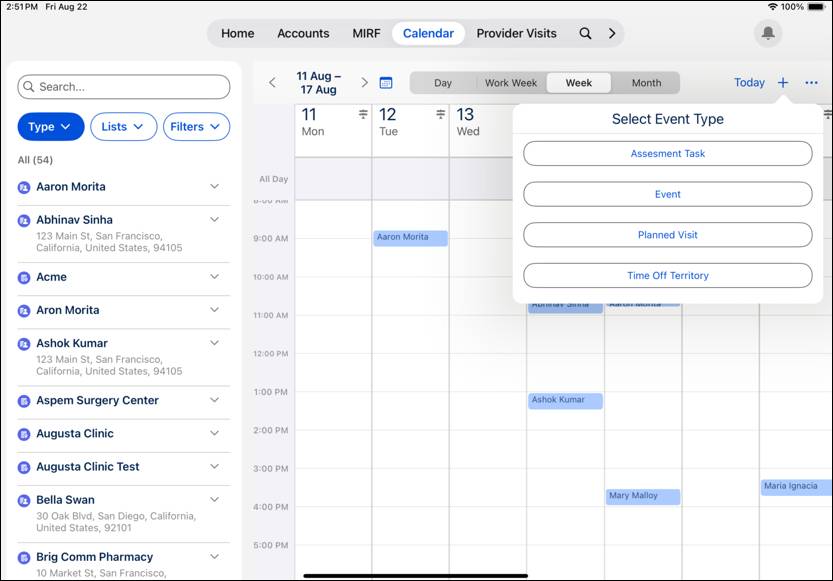Open filter icon on Monday 11 column

363,114
